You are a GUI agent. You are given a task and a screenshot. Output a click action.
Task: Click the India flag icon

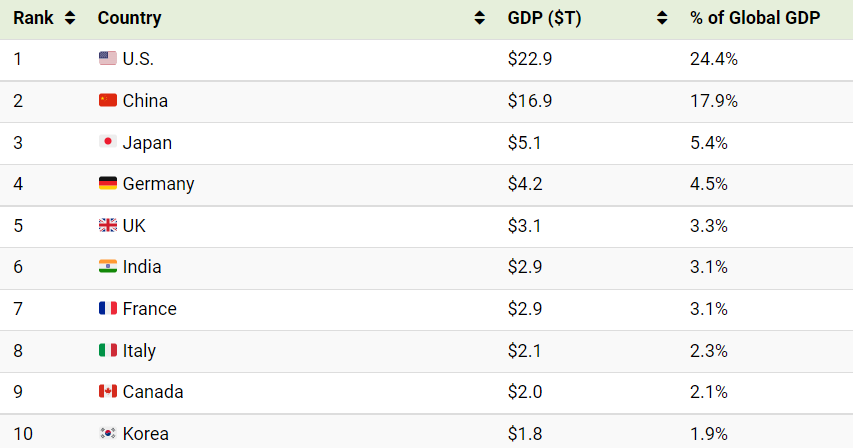tap(108, 266)
